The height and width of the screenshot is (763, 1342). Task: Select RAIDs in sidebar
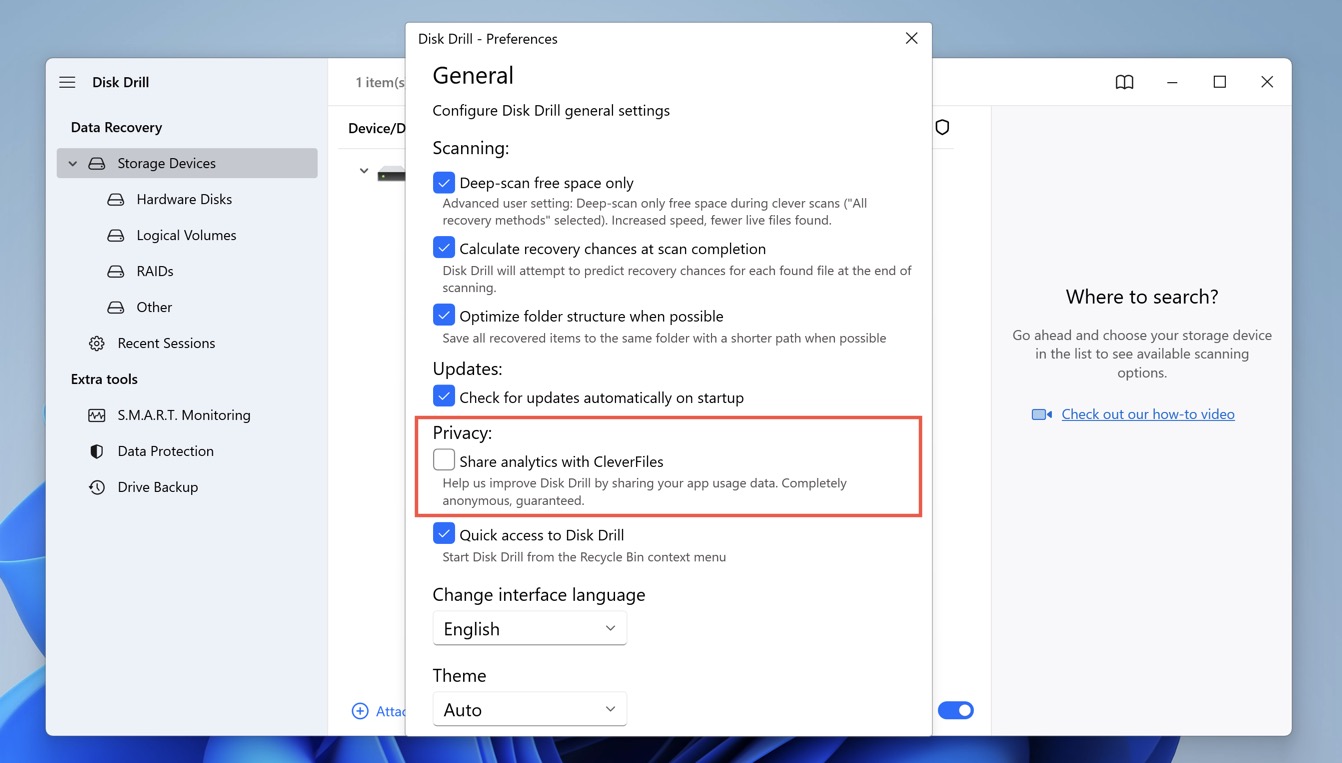(155, 271)
